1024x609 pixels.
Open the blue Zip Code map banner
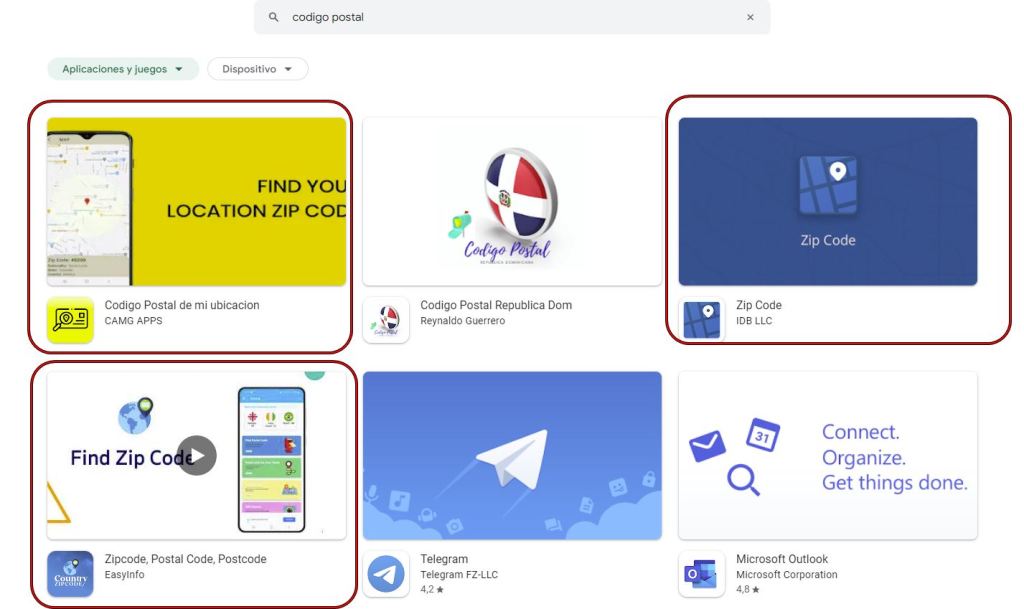click(828, 201)
